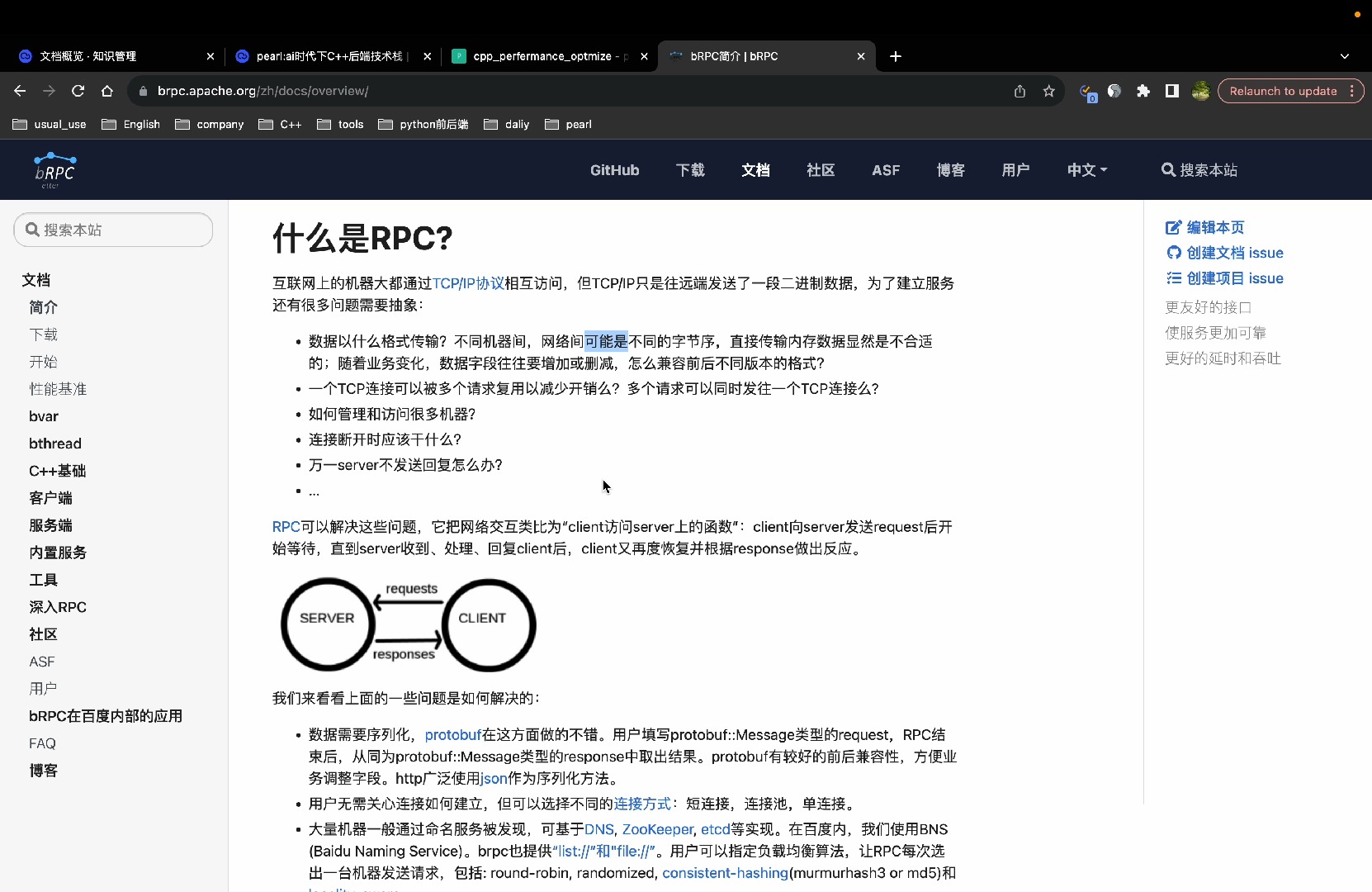Viewport: 1372px width, 892px height.
Task: Open the python前后端 bookmark folder
Action: (x=423, y=125)
